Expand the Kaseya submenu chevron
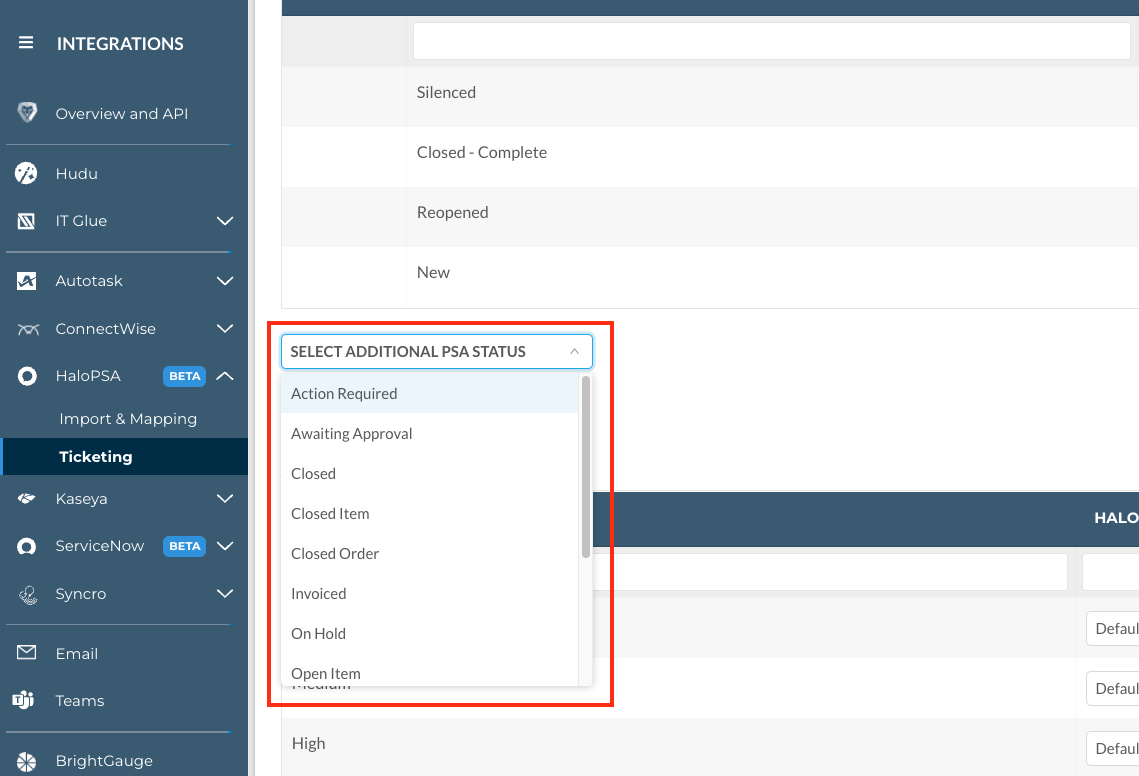The width and height of the screenshot is (1139, 776). coord(225,498)
